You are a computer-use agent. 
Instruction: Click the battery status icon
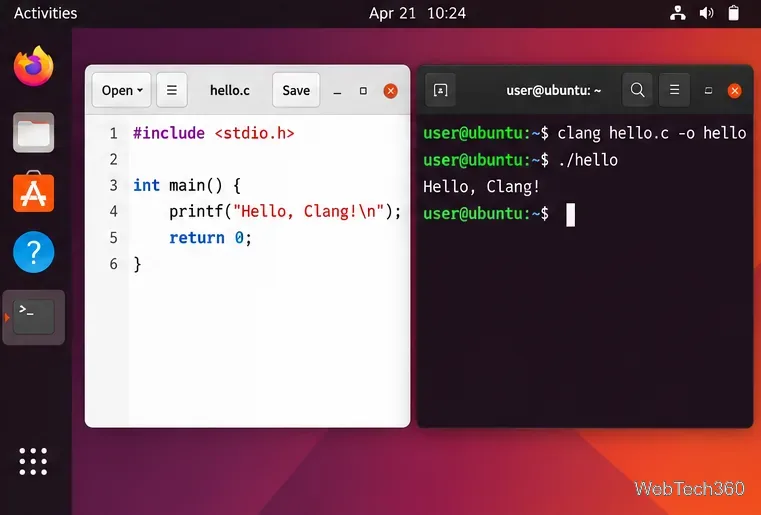[733, 13]
